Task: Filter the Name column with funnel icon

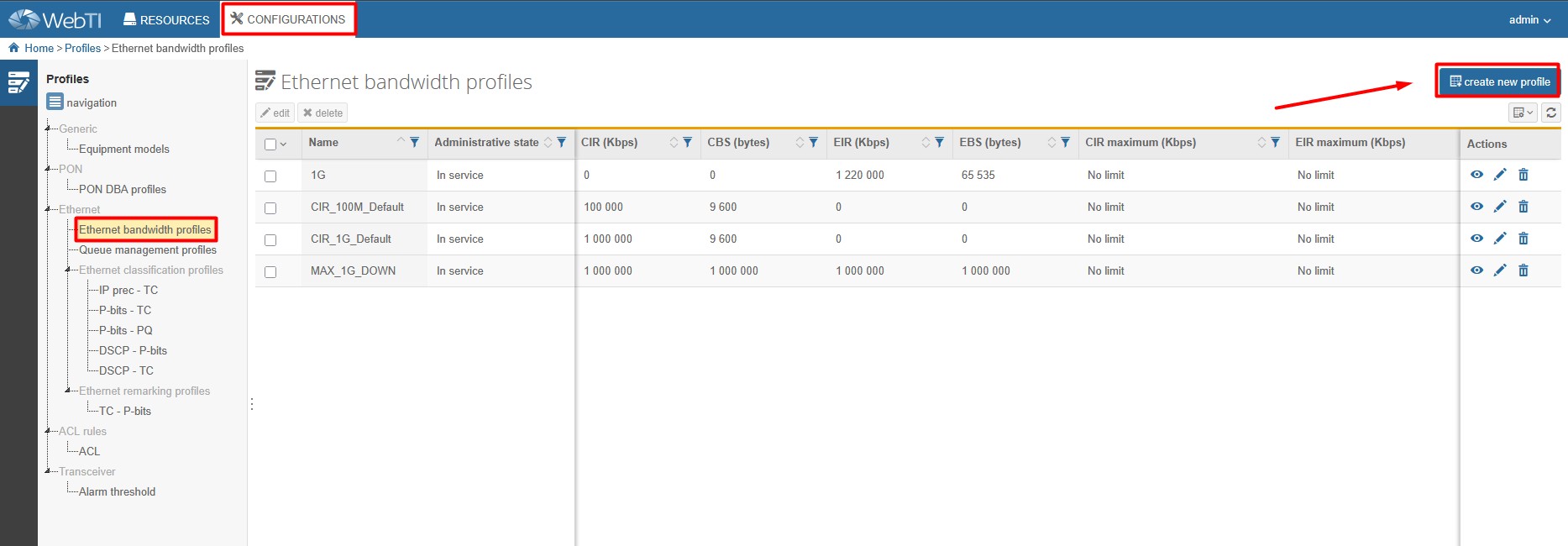Action: point(414,143)
